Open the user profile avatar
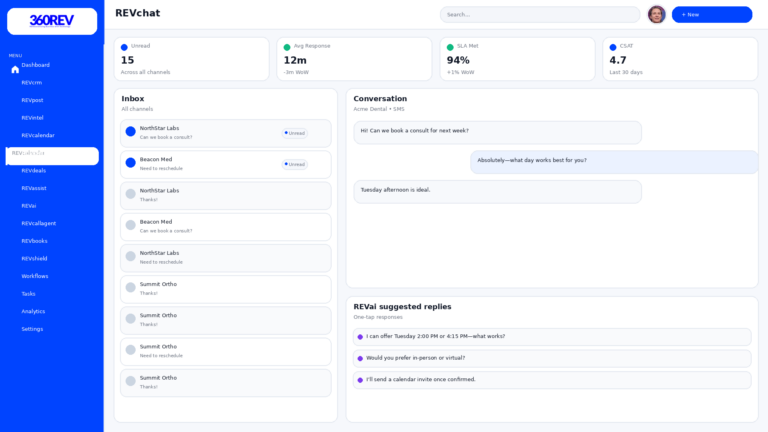Screen dimensions: 768x432 point(656,14)
